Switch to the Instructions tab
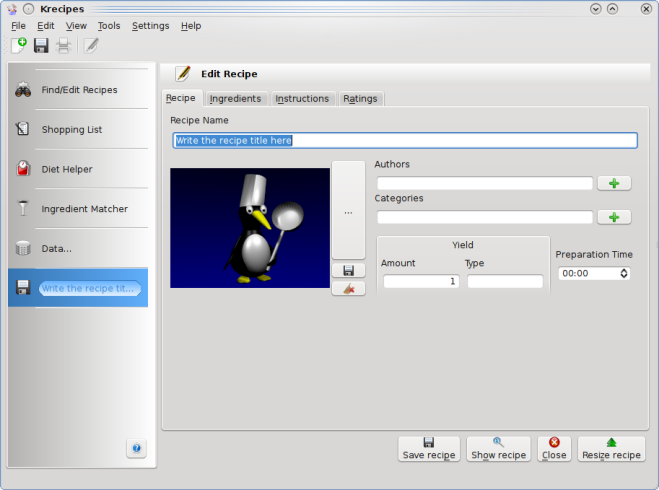The image size is (659, 490). pyautogui.click(x=302, y=99)
